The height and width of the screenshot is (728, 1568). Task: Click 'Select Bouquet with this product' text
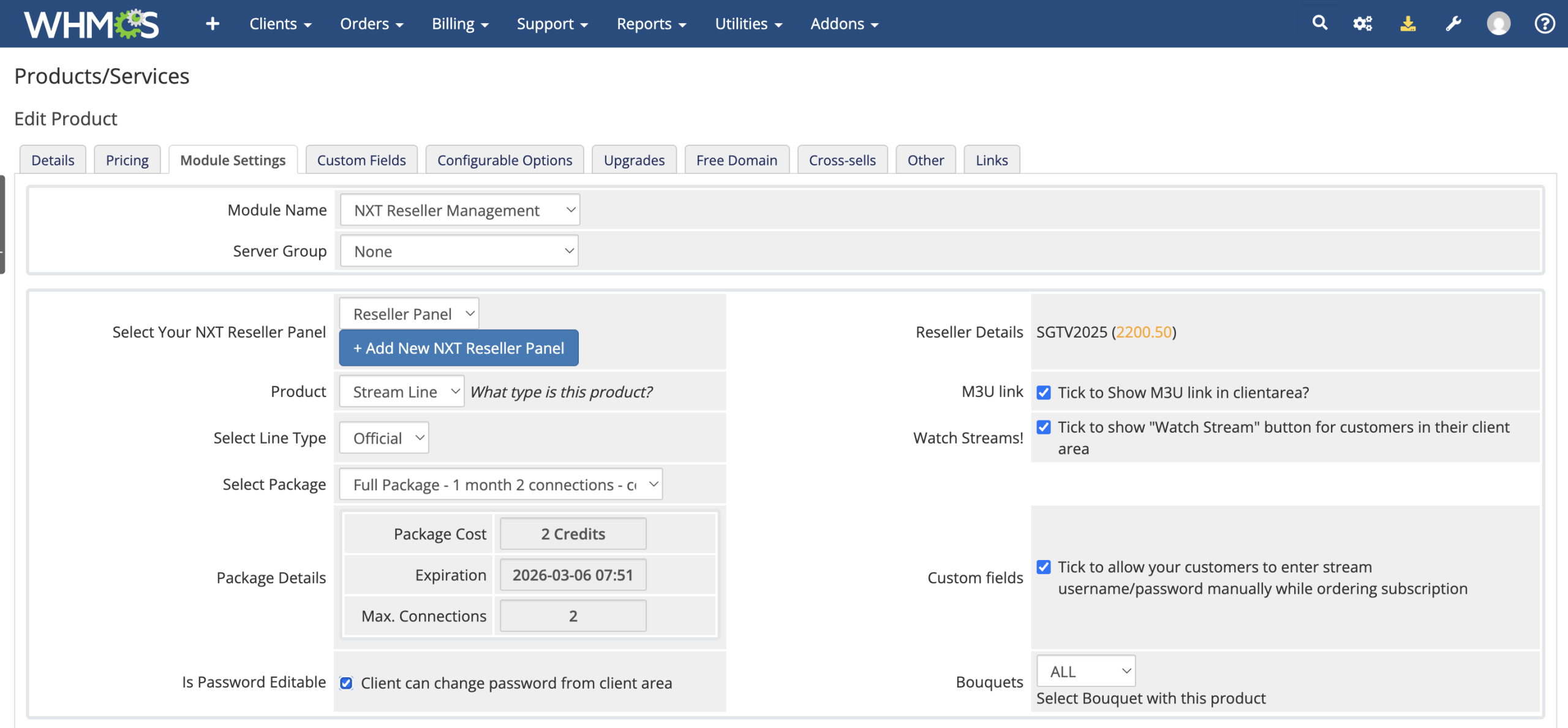point(1151,699)
